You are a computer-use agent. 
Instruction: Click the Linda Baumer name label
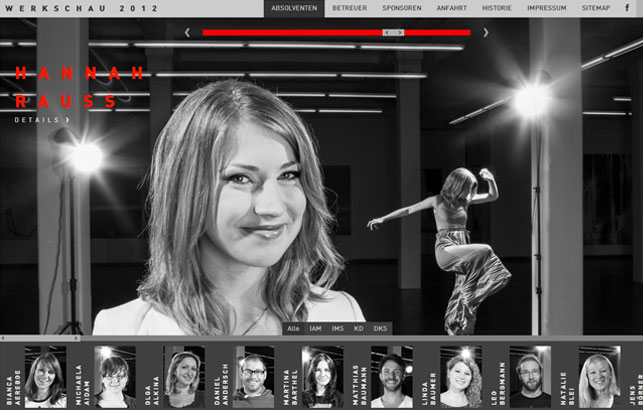[429, 389]
